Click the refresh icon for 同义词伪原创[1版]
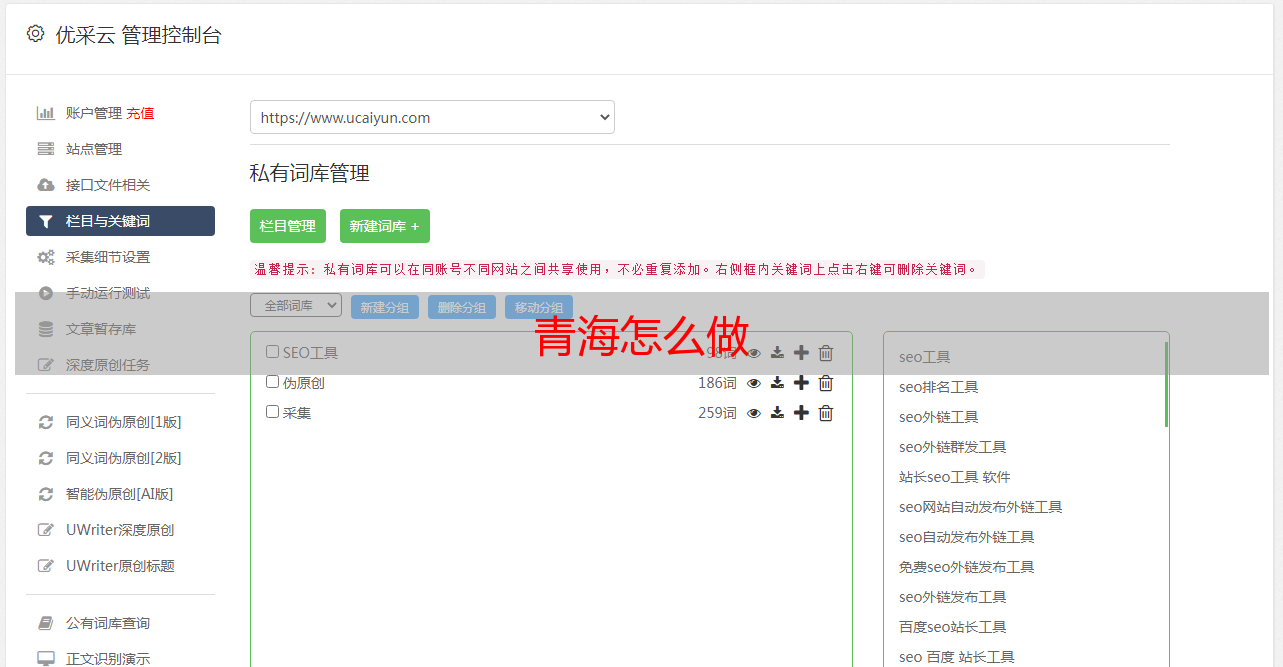1283x667 pixels. 46,422
